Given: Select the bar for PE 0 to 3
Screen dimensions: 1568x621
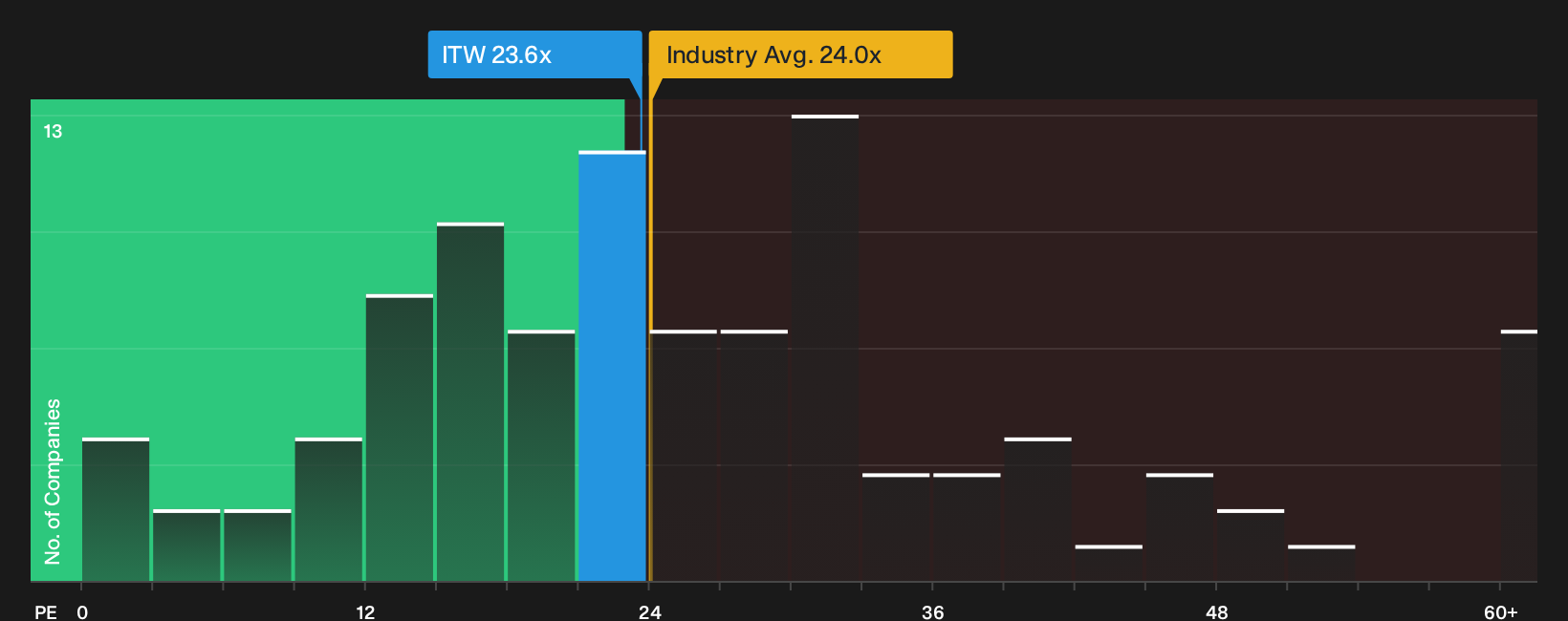Looking at the screenshot, I should (x=116, y=509).
